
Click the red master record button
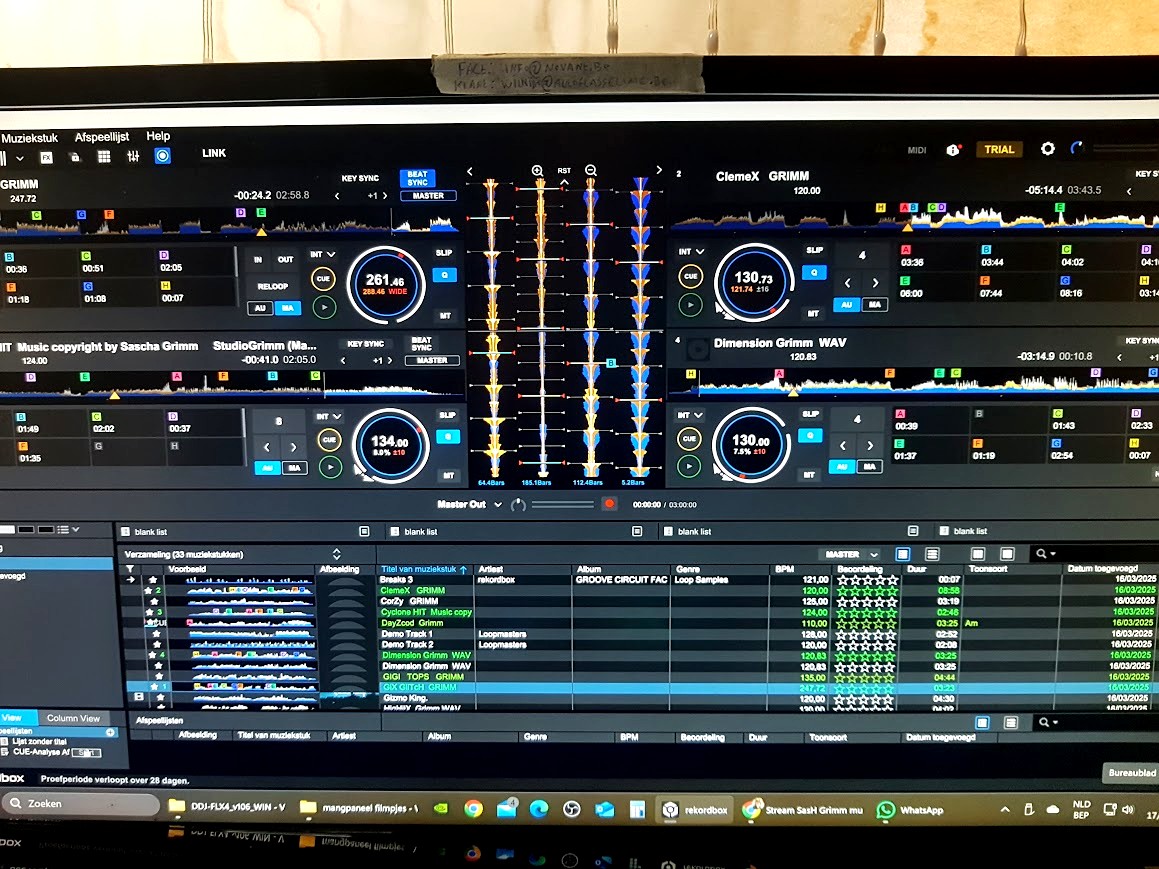coord(609,504)
